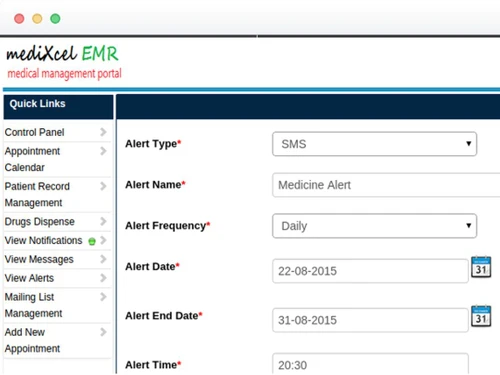Open View Messages link
This screenshot has width=500, height=375.
pos(39,259)
